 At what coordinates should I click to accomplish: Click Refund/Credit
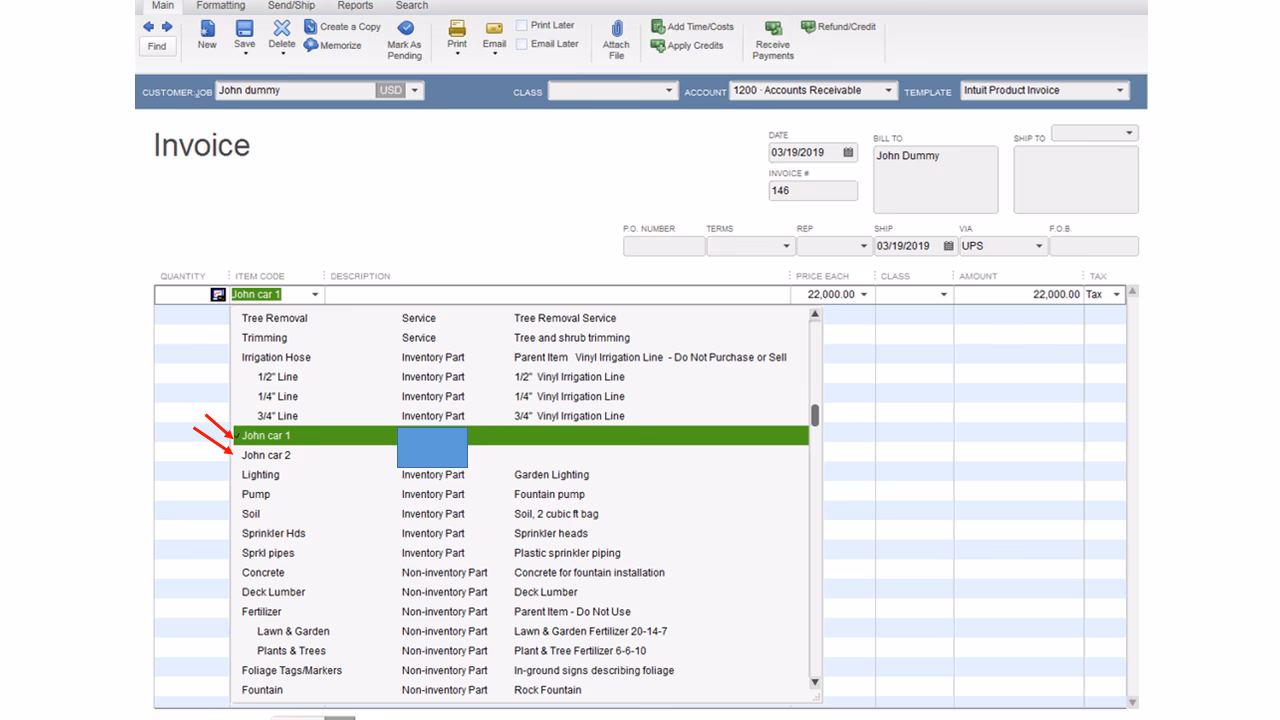pos(839,27)
